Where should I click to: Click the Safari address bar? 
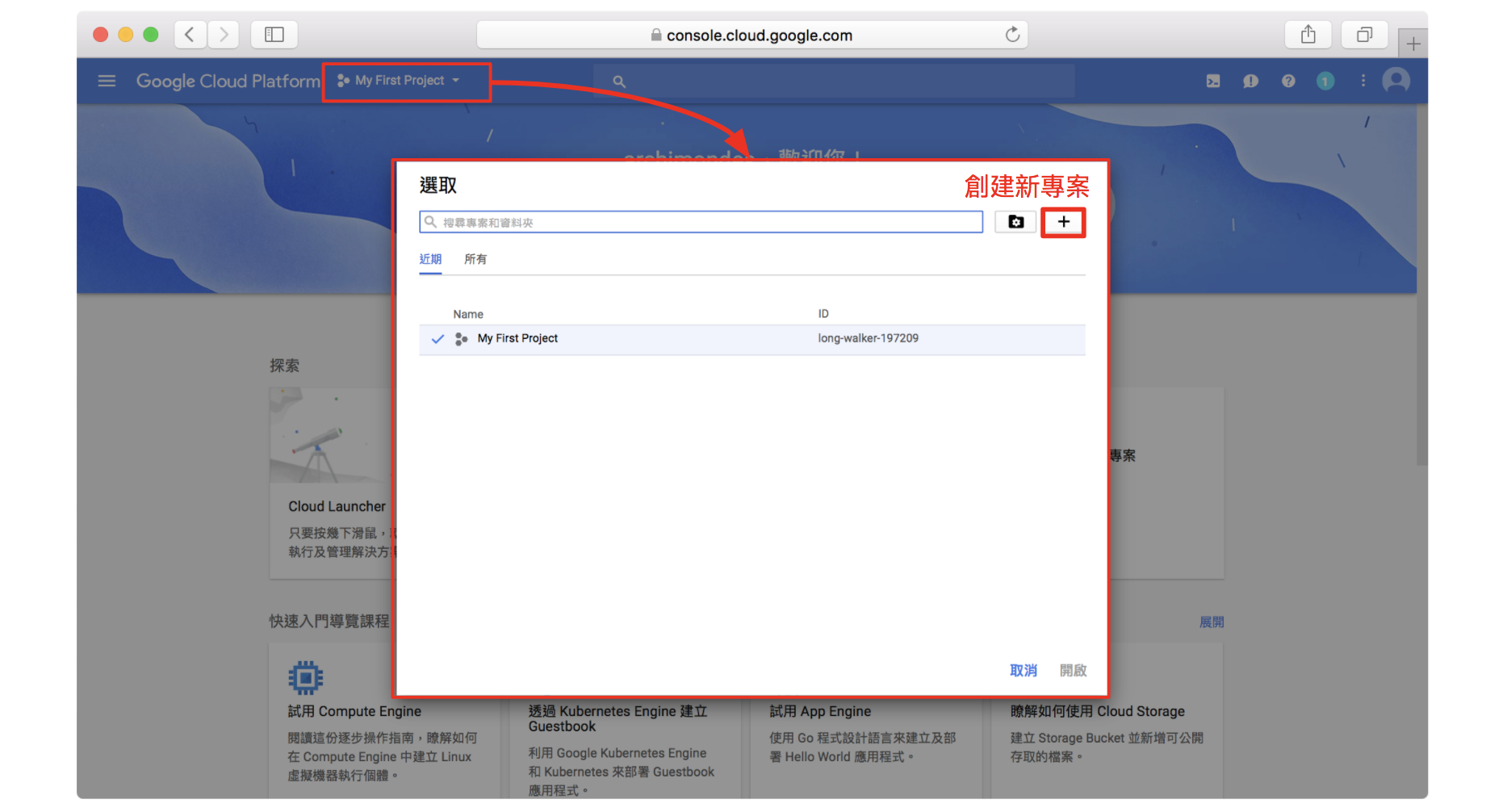coord(751,35)
